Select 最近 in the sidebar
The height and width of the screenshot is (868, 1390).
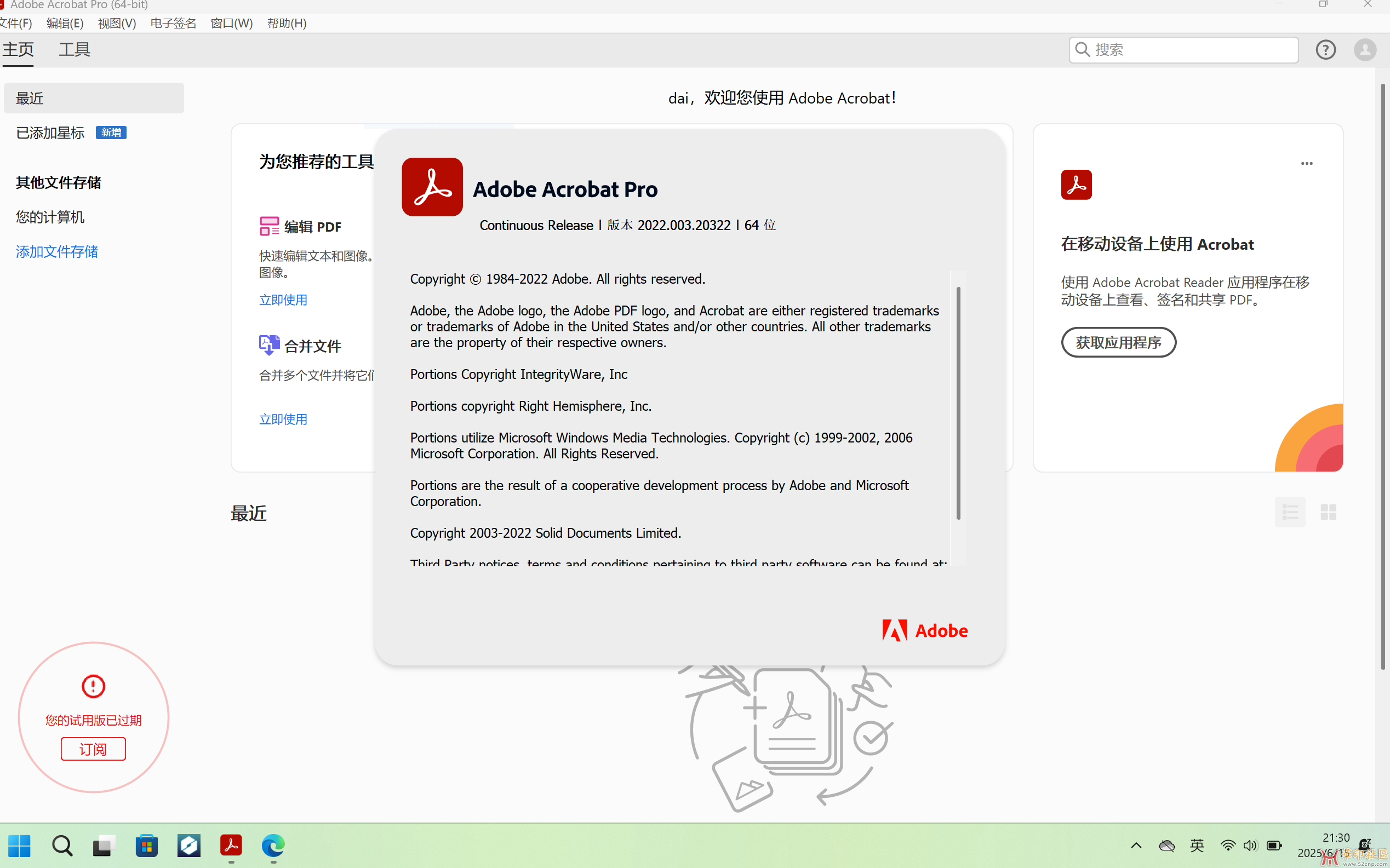94,98
